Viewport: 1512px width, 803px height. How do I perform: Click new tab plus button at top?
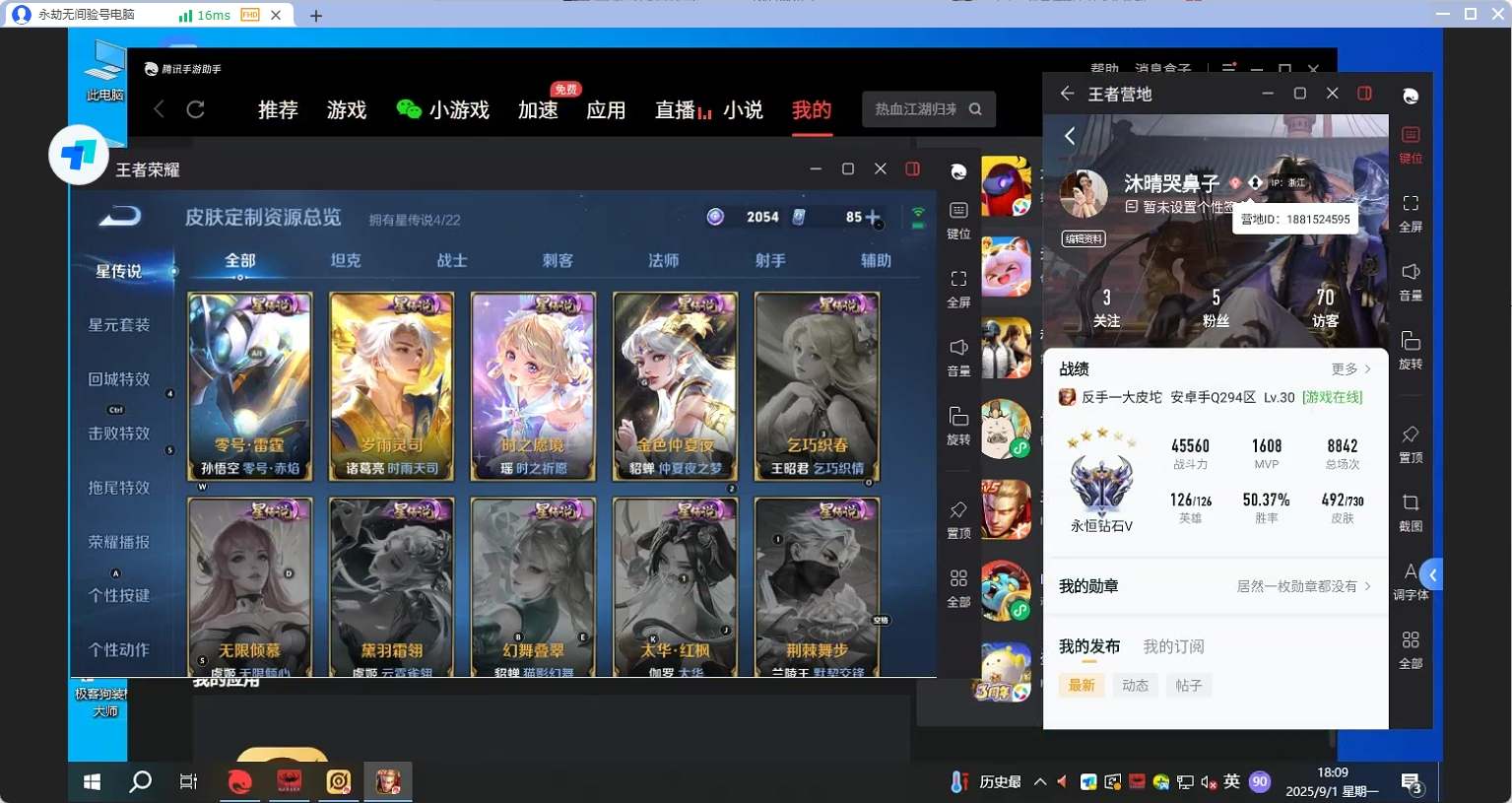tap(316, 16)
